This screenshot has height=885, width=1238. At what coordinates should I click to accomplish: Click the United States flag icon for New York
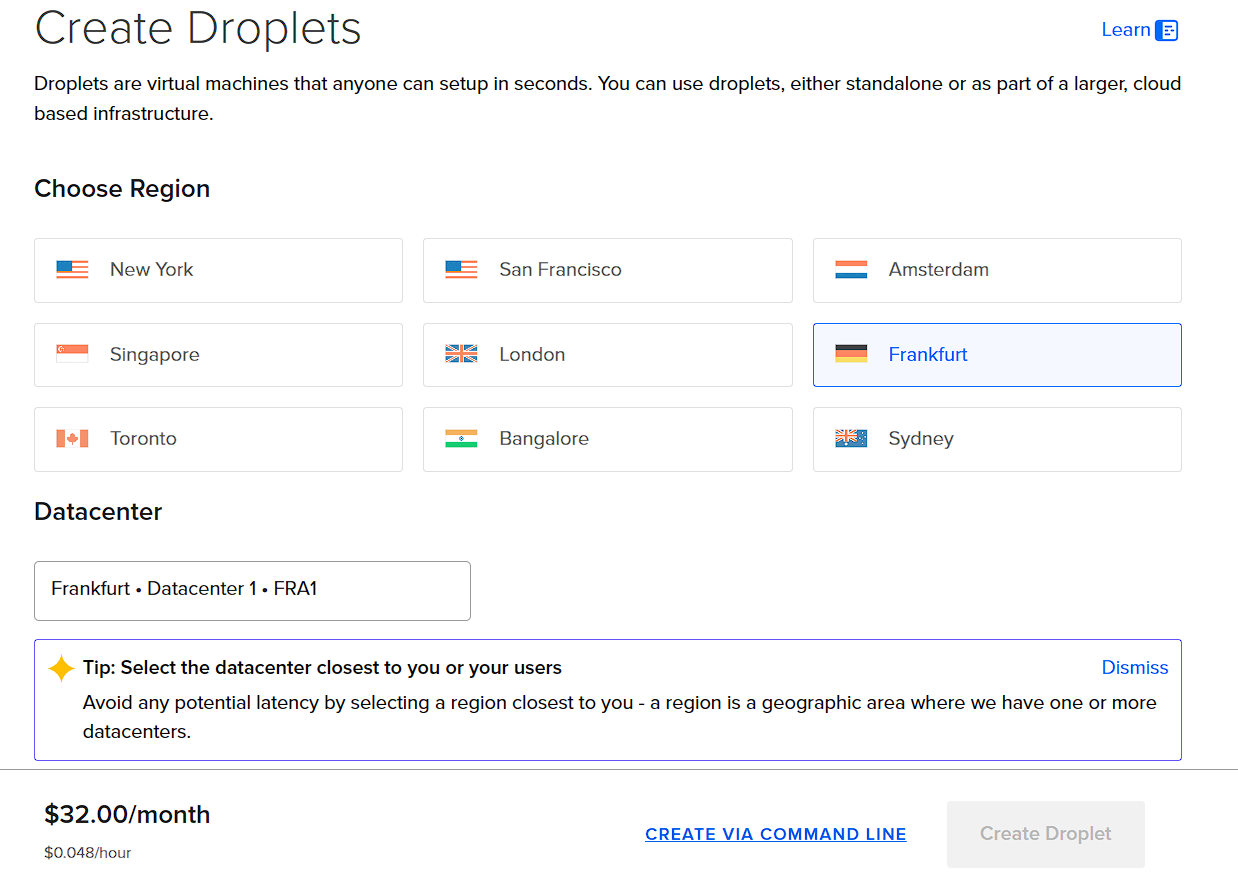point(72,269)
